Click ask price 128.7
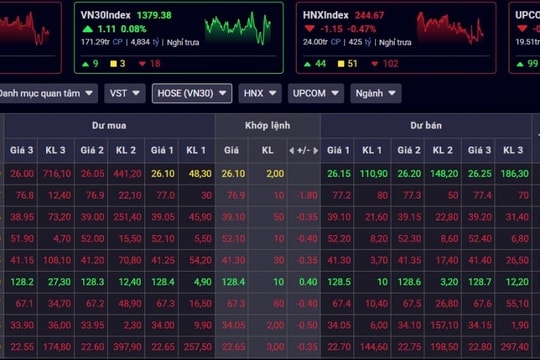 pos(480,282)
